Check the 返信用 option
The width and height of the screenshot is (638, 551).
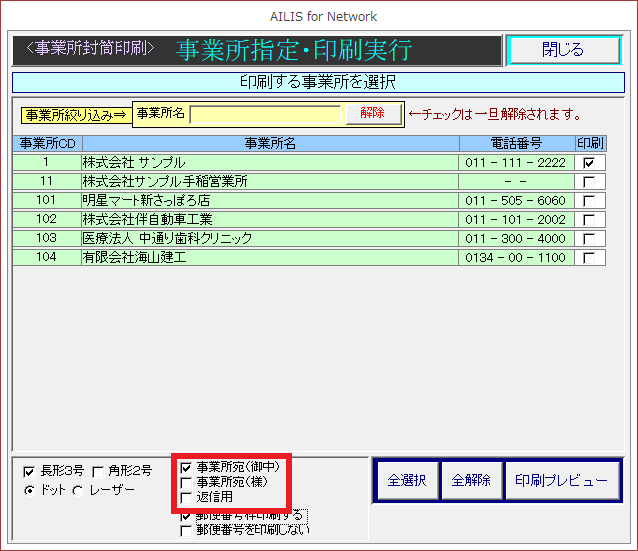(186, 497)
